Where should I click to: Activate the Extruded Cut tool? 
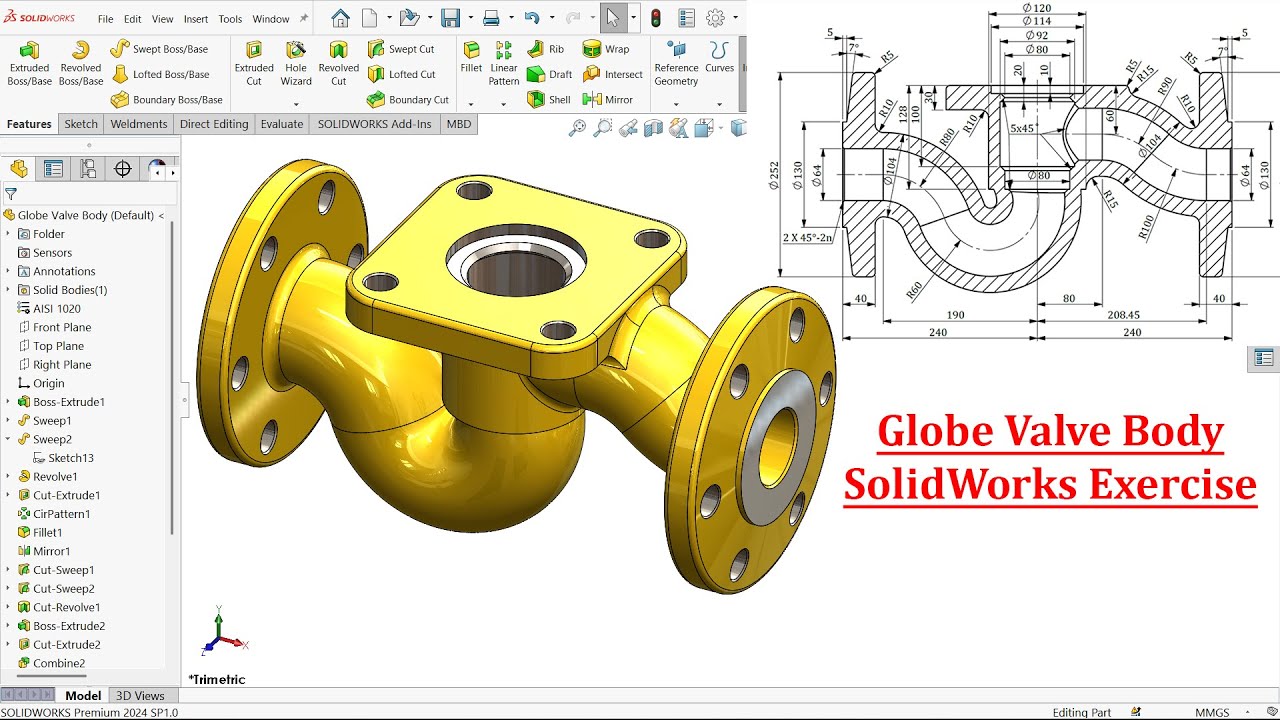(254, 63)
